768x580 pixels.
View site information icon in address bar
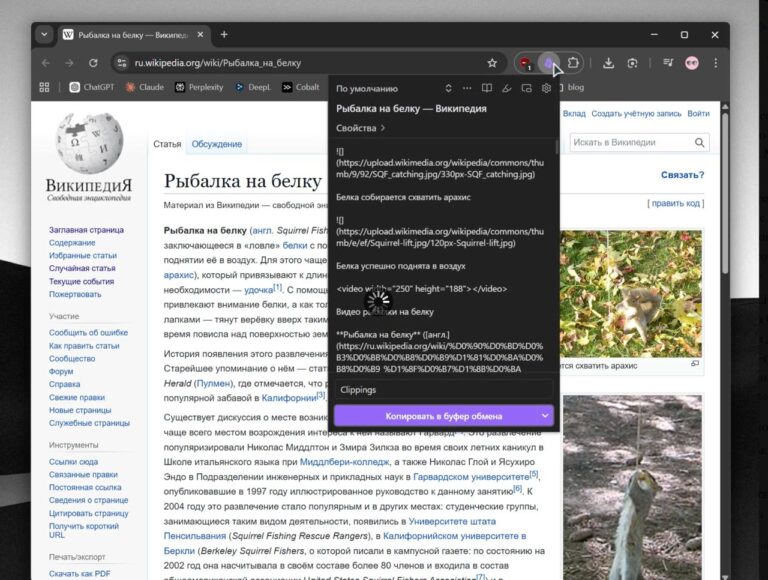point(122,63)
